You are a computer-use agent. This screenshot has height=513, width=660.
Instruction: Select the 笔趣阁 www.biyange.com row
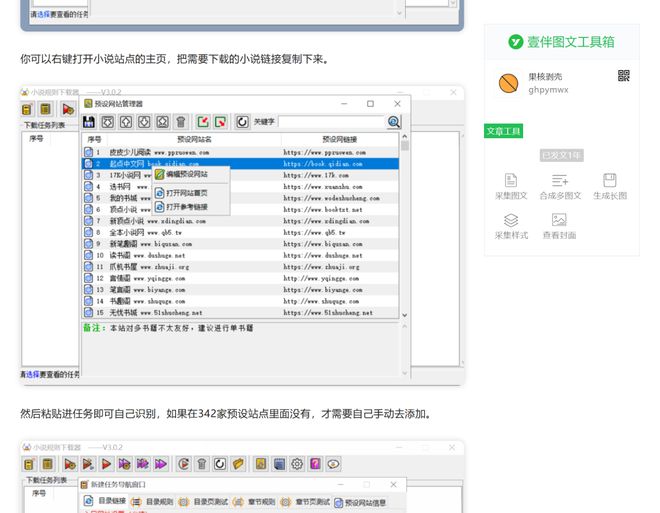click(240, 290)
